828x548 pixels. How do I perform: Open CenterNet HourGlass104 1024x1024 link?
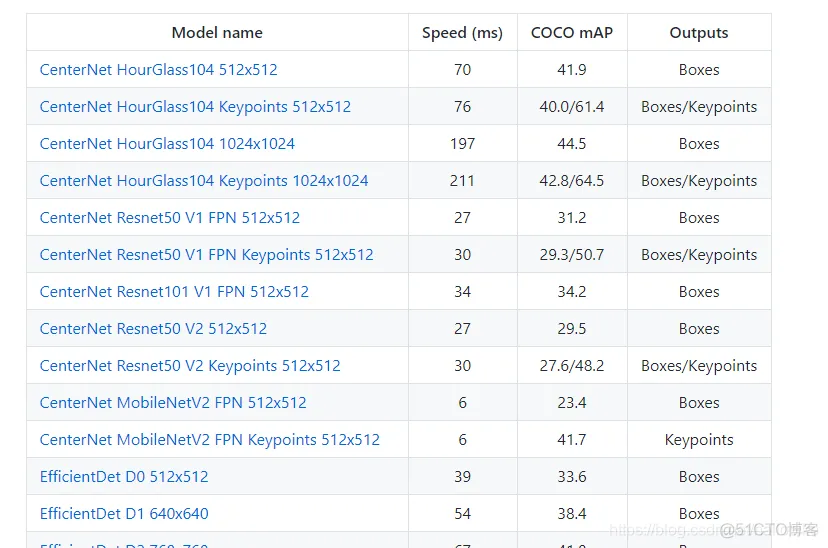167,144
